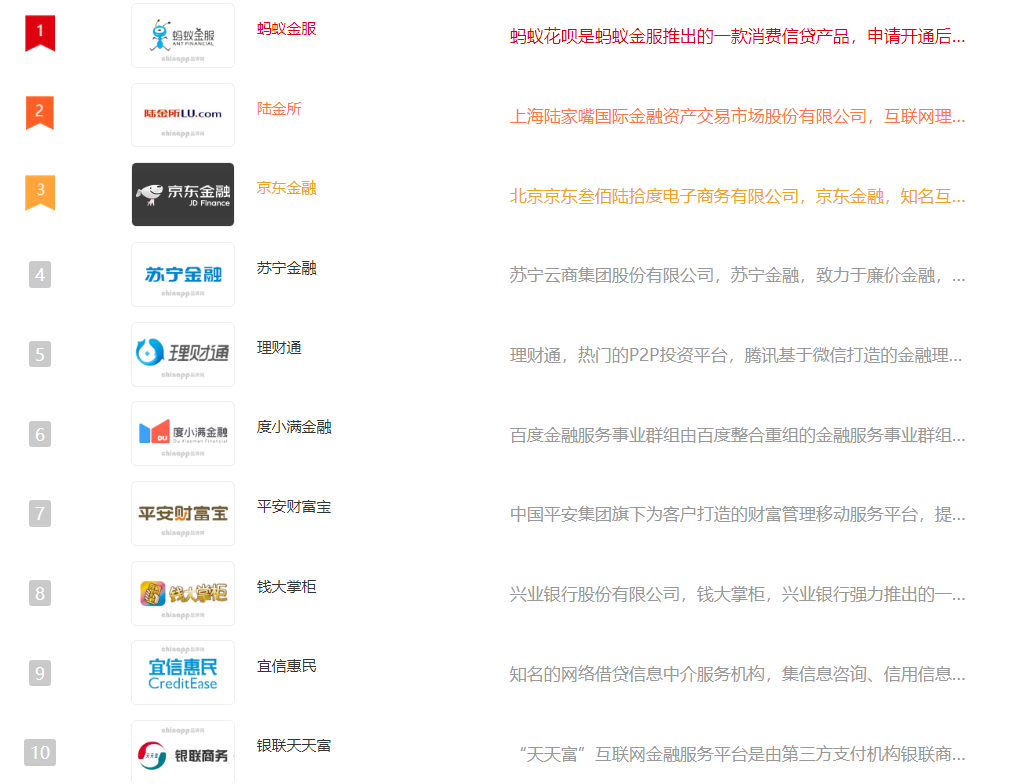The height and width of the screenshot is (784, 1020).
Task: Click the gray rank 7 badge
Action: point(40,513)
